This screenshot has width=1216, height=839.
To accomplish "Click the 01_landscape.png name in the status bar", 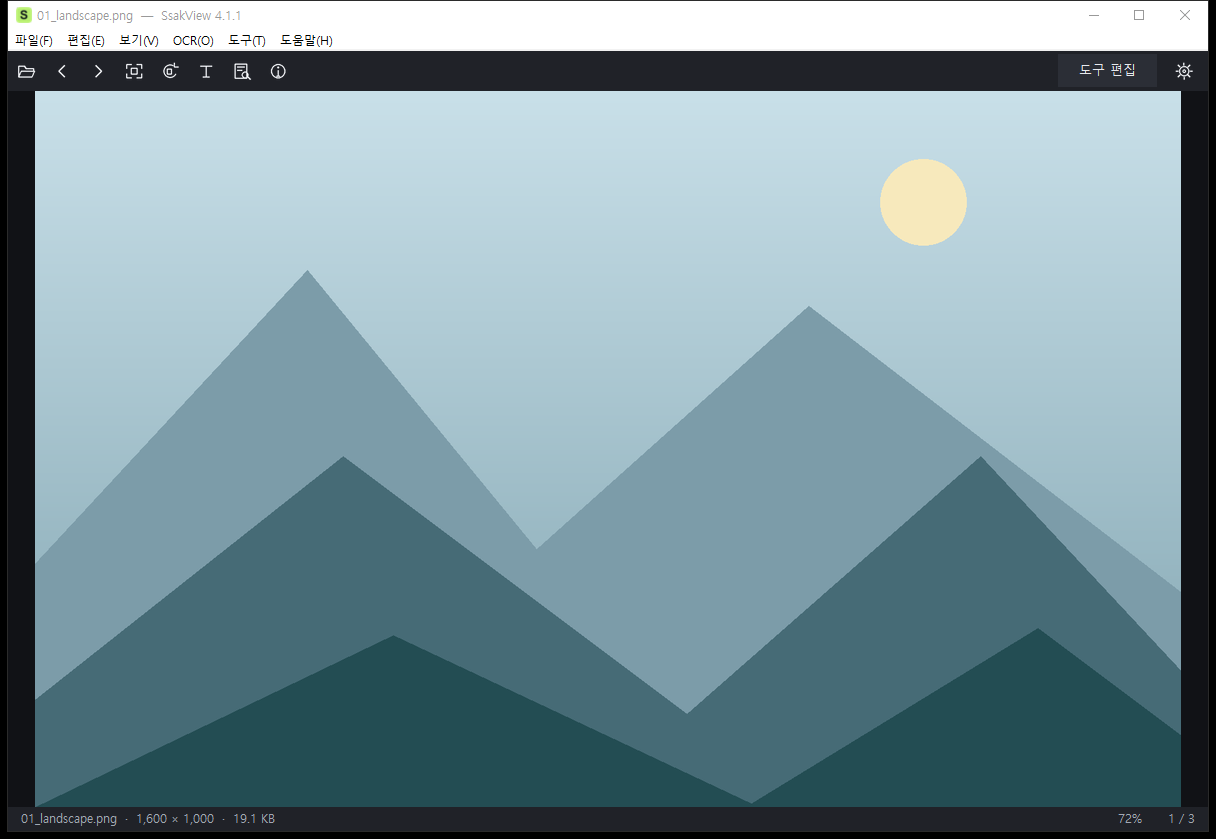I will [x=69, y=819].
